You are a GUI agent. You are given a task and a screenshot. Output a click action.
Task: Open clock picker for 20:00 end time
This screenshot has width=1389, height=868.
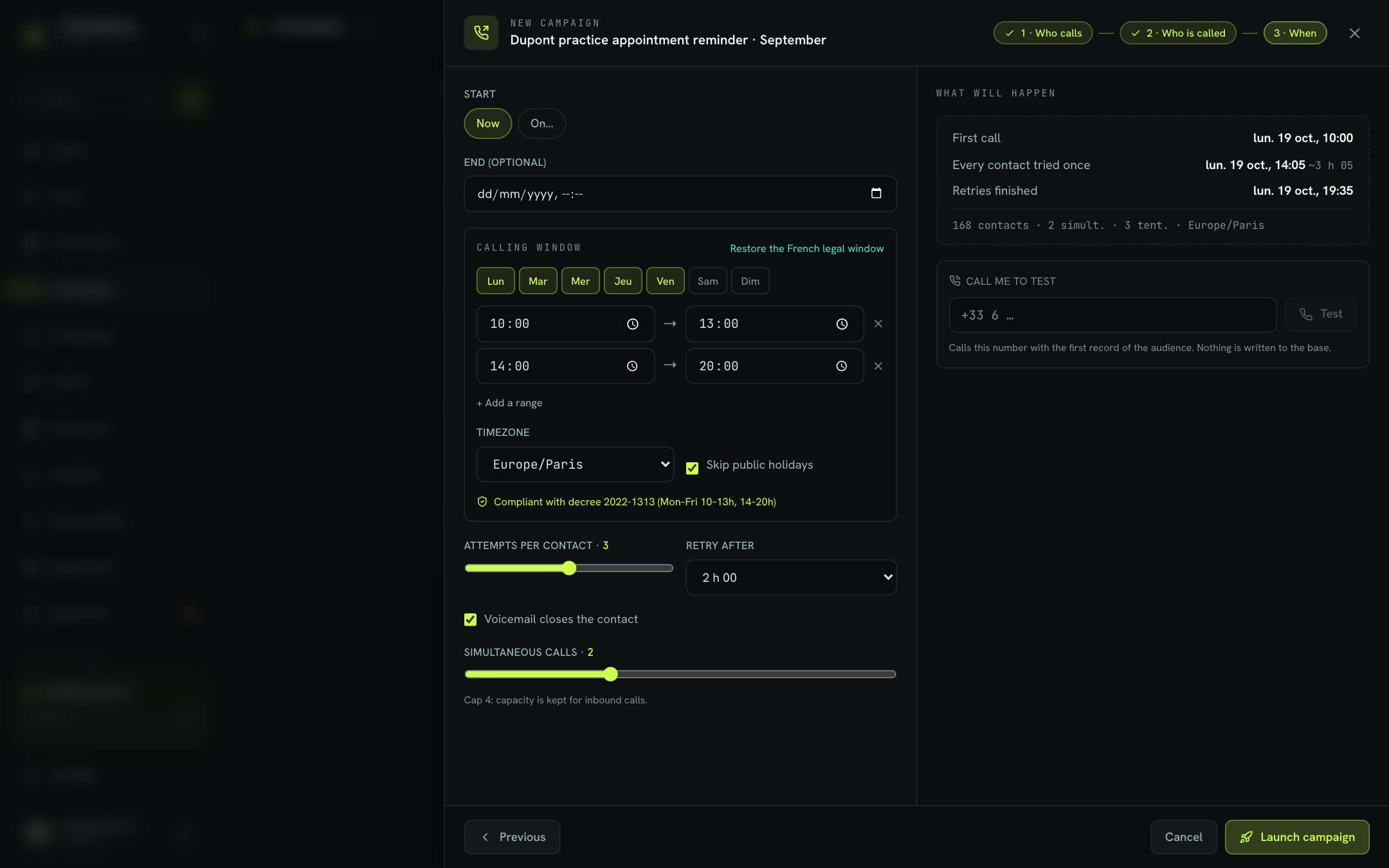point(841,366)
